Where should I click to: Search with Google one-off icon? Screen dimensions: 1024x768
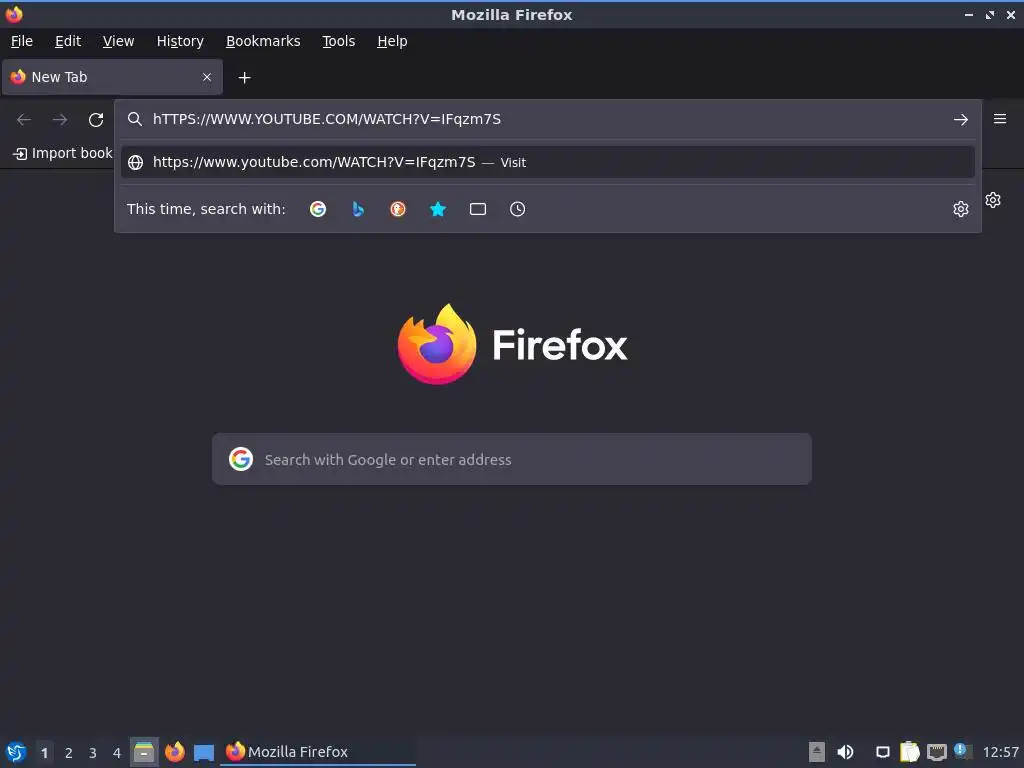(318, 209)
